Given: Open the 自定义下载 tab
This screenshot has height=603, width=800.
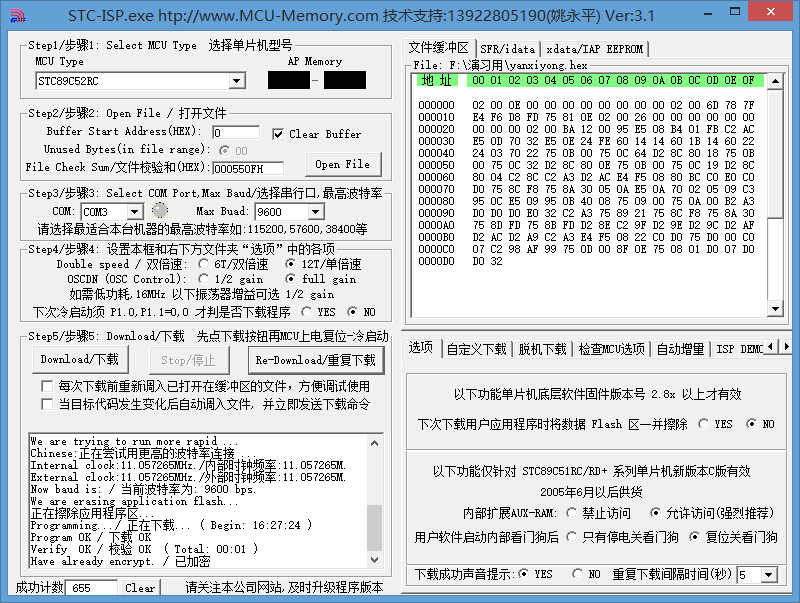Looking at the screenshot, I should pos(477,349).
